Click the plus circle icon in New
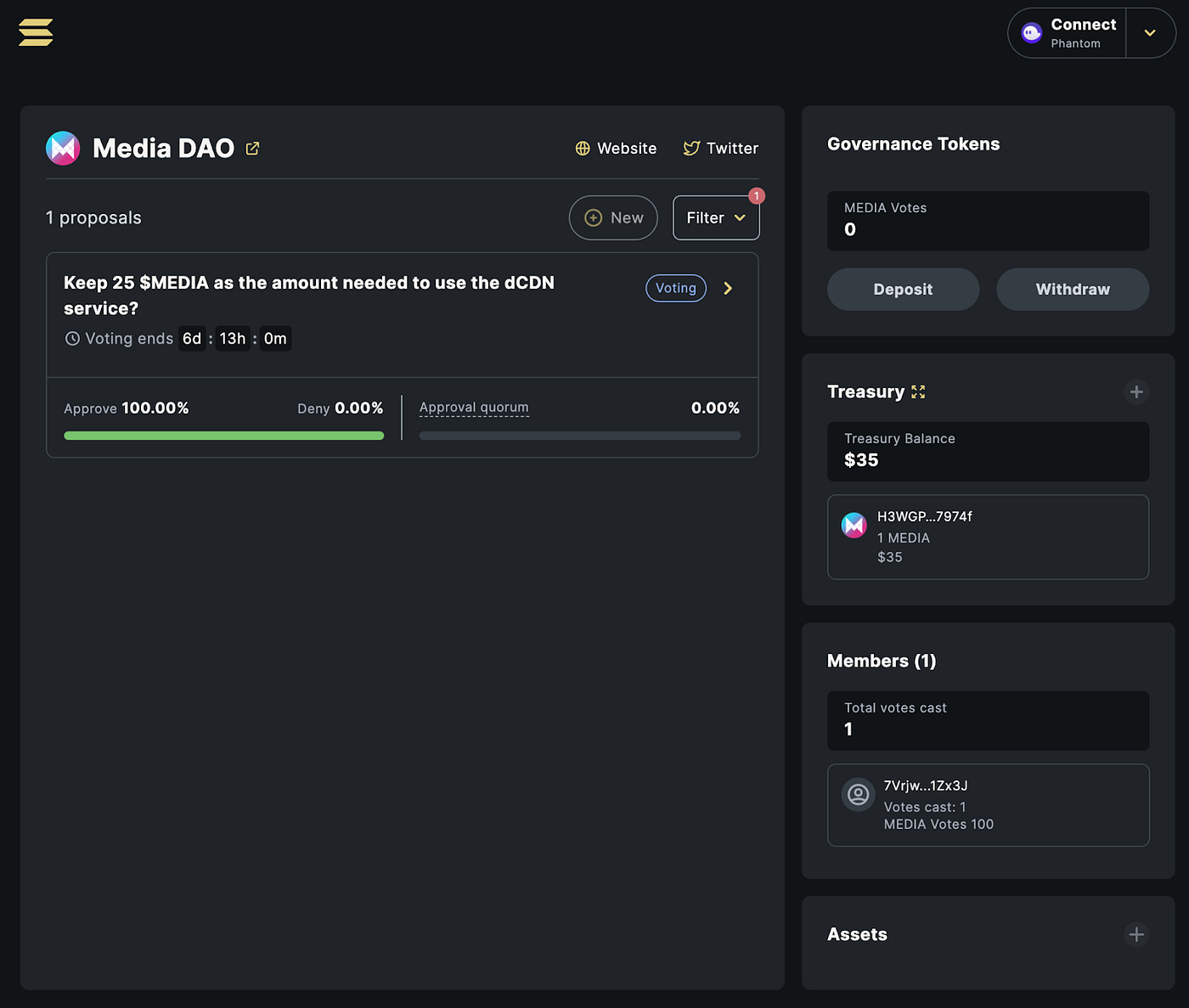 click(594, 218)
